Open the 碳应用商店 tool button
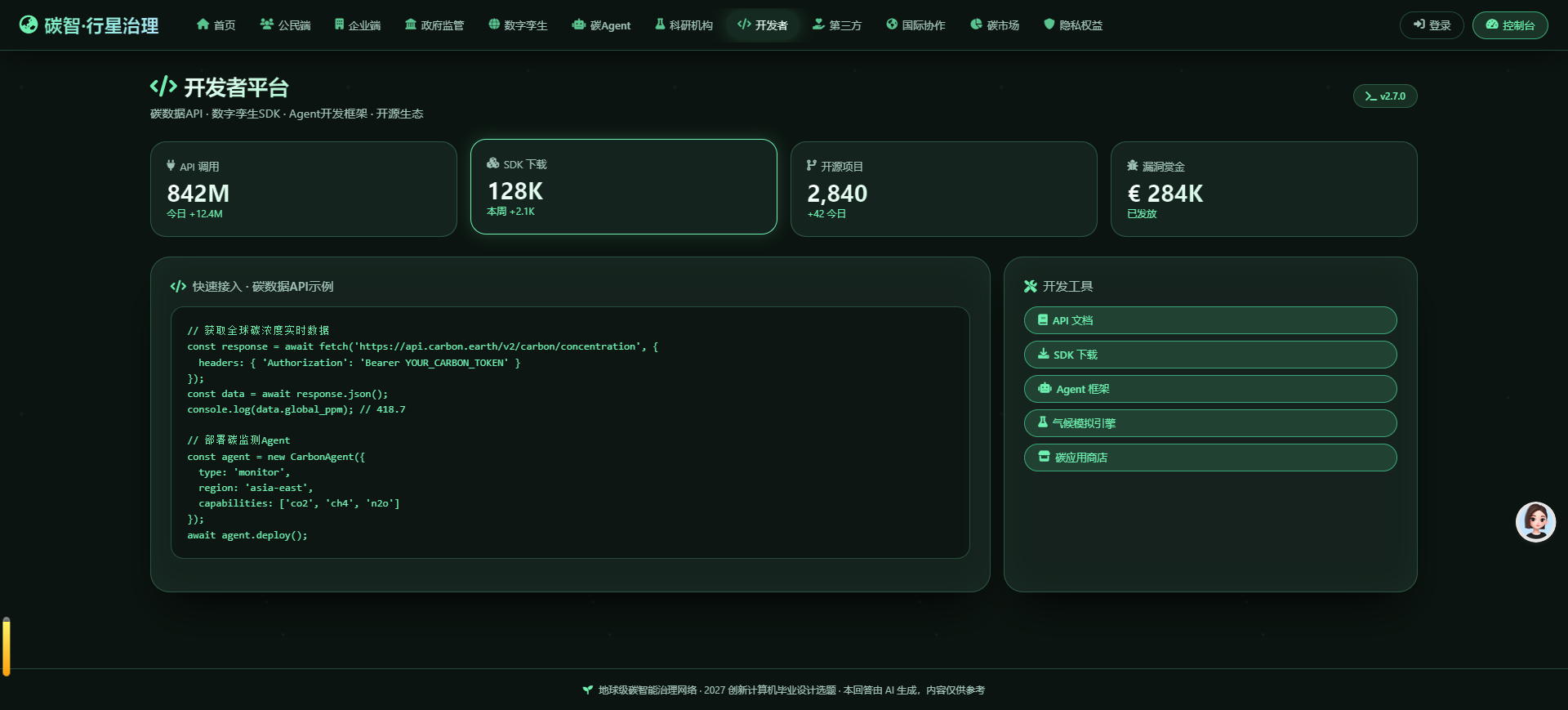The image size is (1568, 710). pyautogui.click(x=1210, y=458)
